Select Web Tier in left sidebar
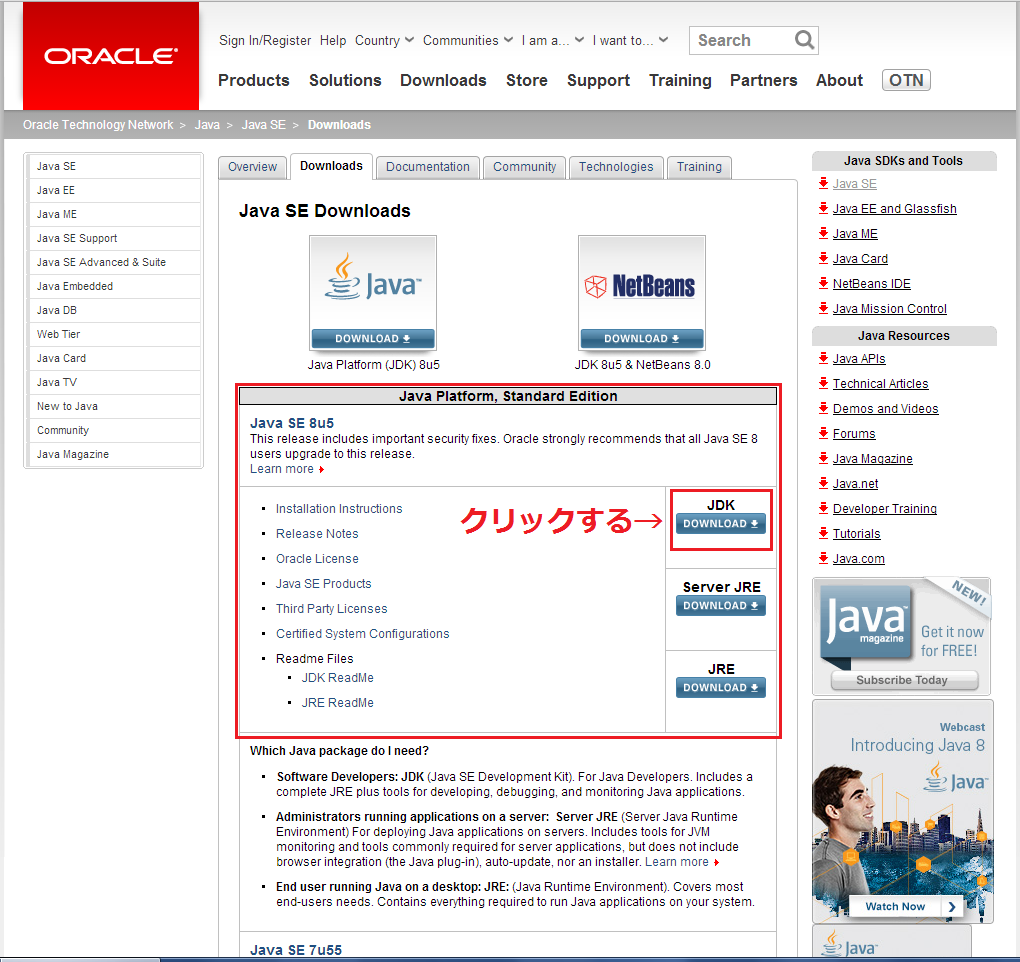The image size is (1020, 962). point(114,334)
